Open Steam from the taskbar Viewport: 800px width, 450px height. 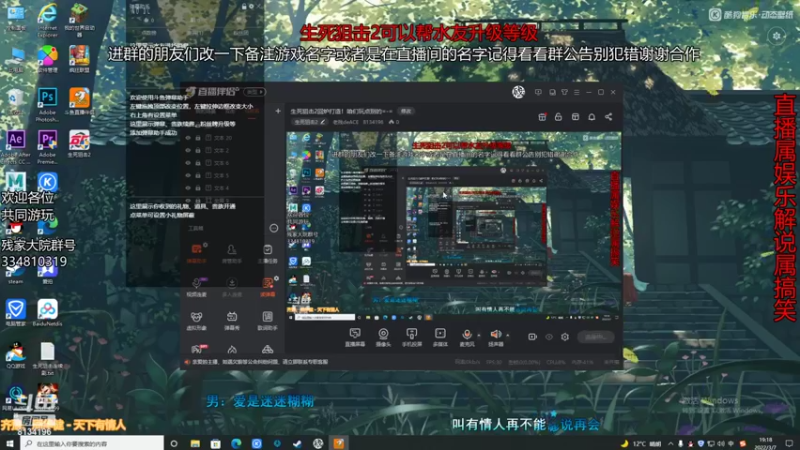point(297,443)
